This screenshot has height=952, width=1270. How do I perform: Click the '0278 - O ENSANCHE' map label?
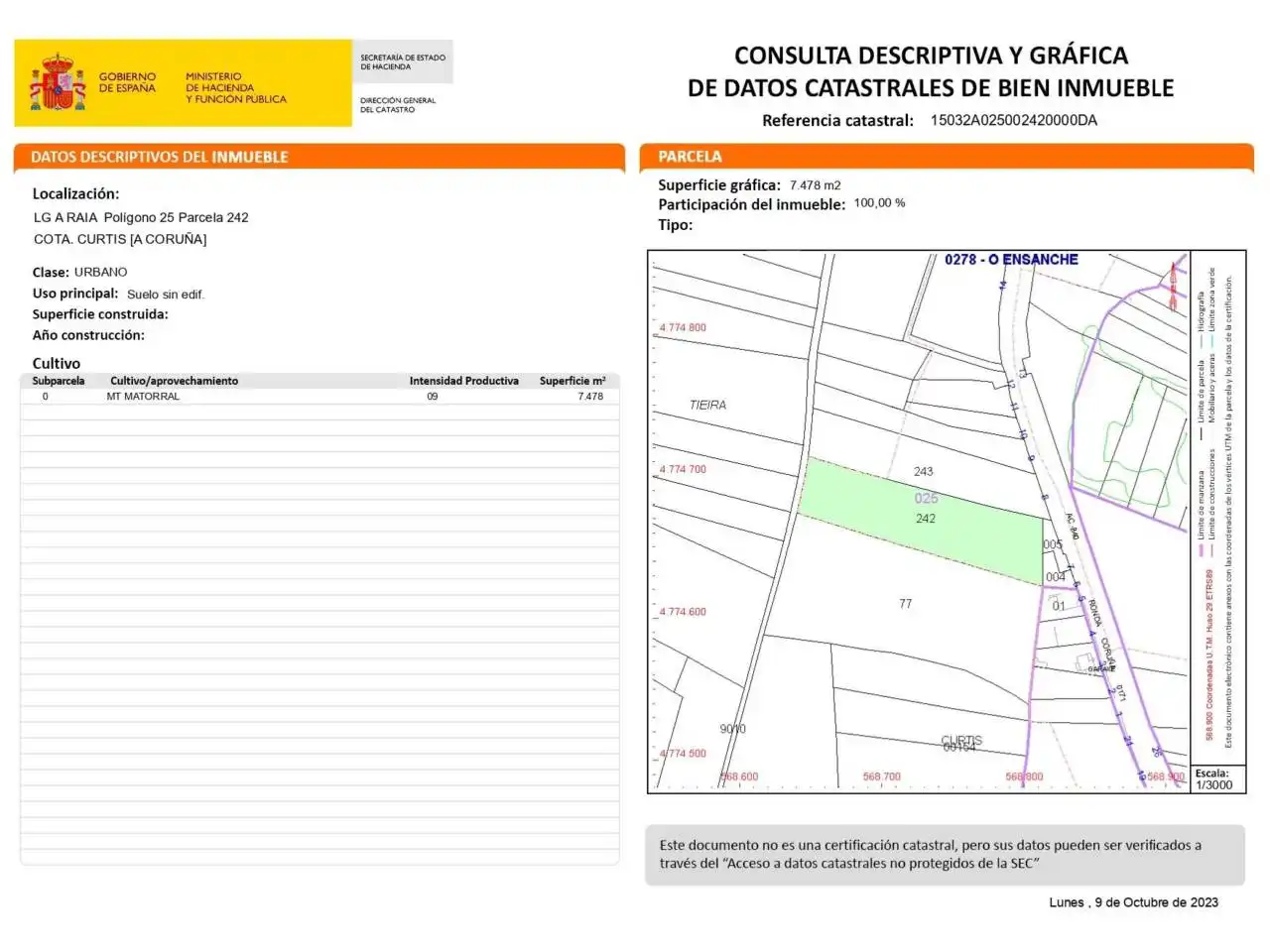[1011, 260]
